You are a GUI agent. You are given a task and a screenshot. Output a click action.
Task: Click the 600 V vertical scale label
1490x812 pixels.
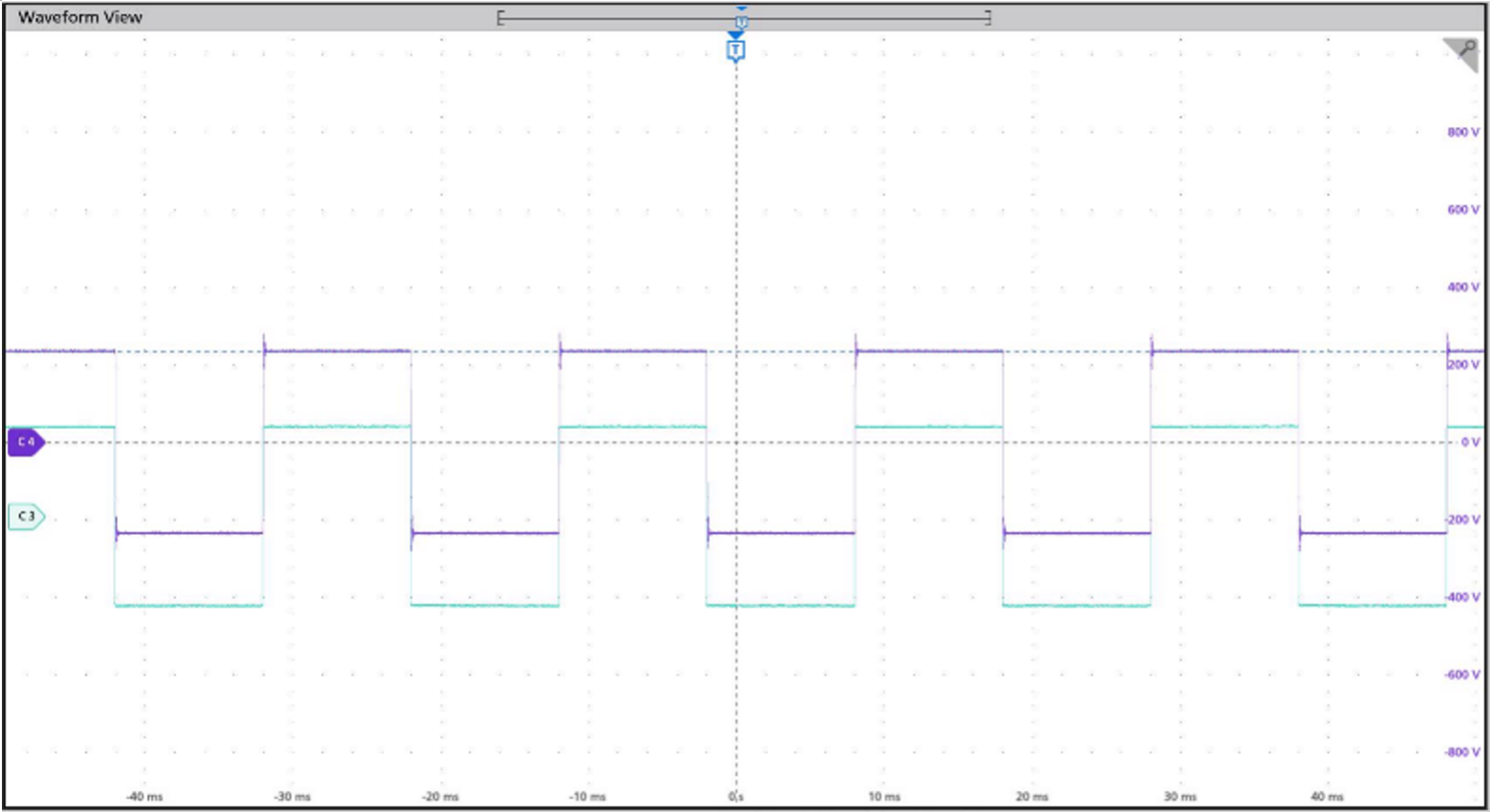click(x=1462, y=209)
